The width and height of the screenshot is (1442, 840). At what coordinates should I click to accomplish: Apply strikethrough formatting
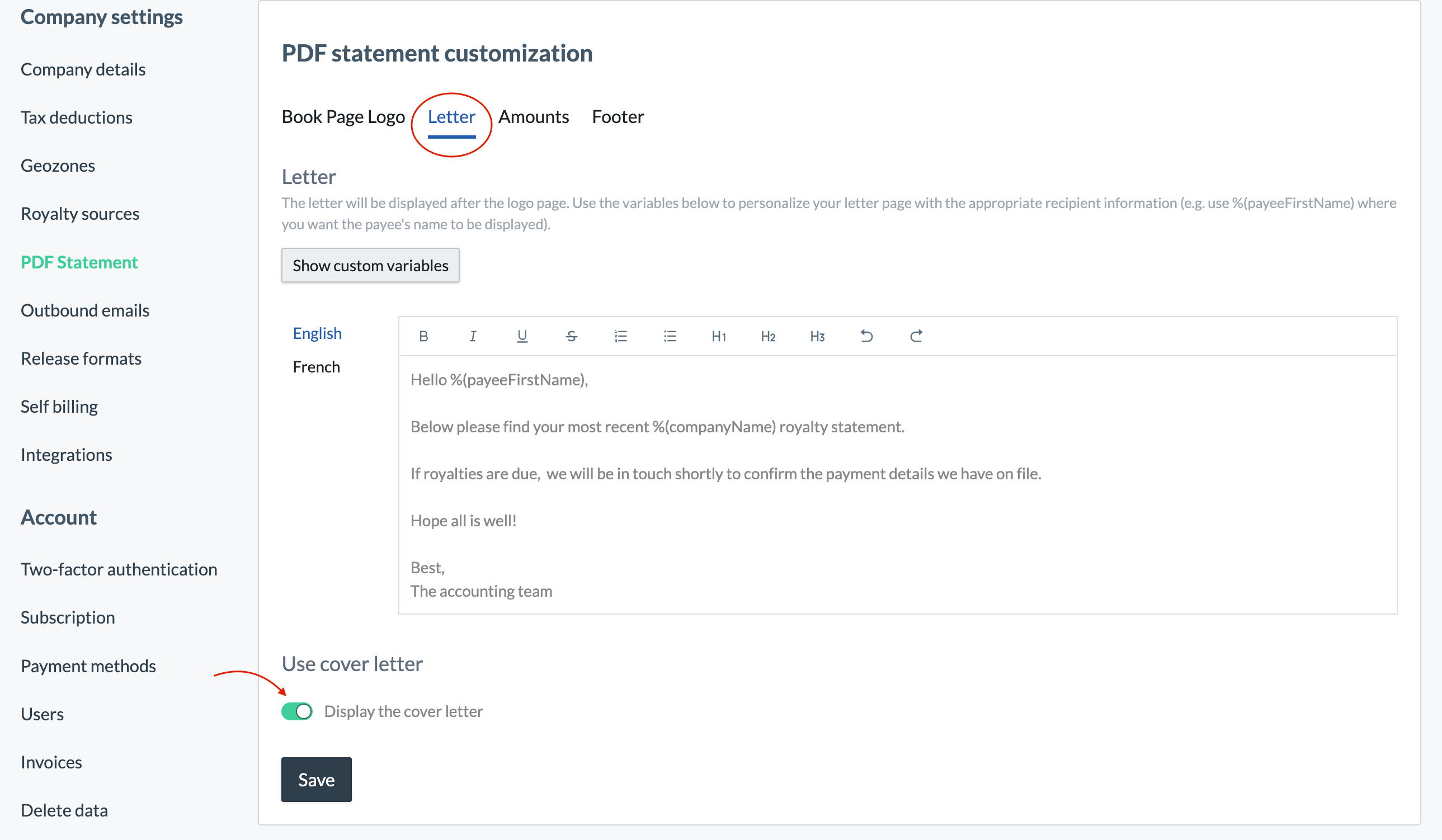click(571, 336)
